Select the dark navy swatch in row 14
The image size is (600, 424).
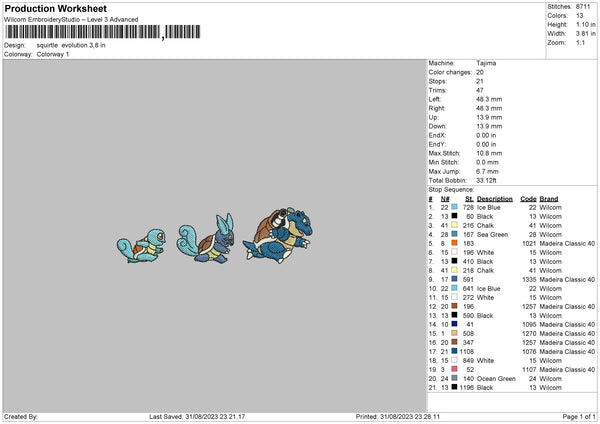[454, 324]
